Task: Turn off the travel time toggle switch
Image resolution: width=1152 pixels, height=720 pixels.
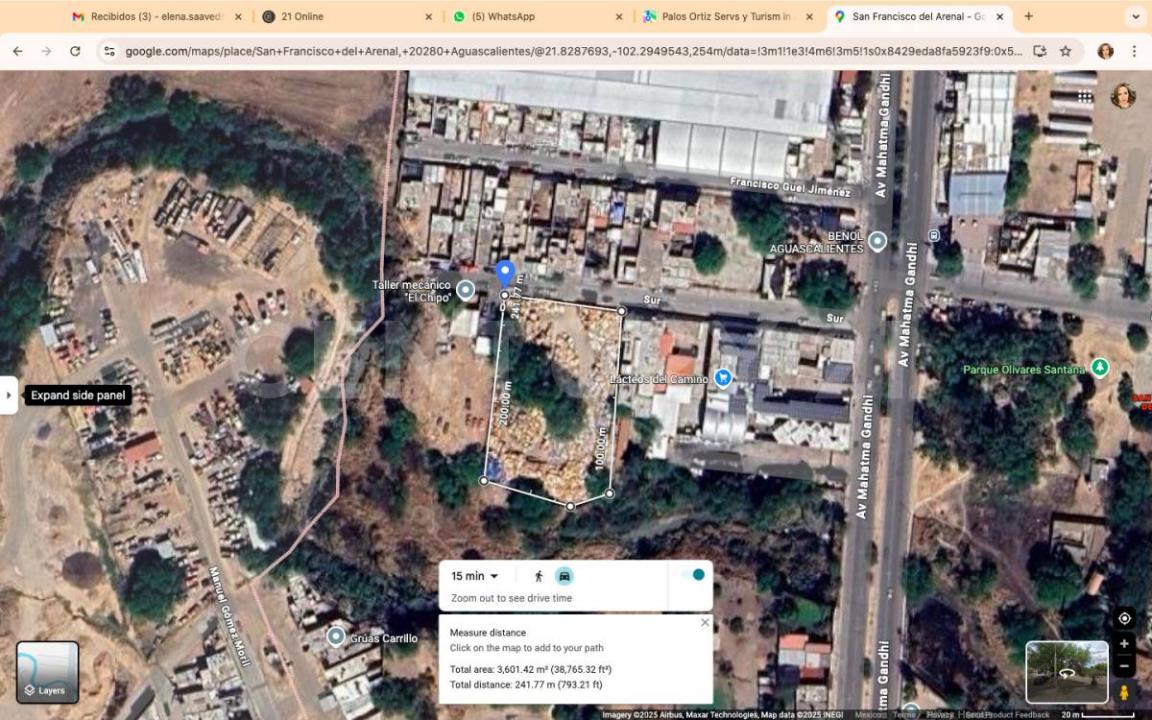Action: click(692, 575)
